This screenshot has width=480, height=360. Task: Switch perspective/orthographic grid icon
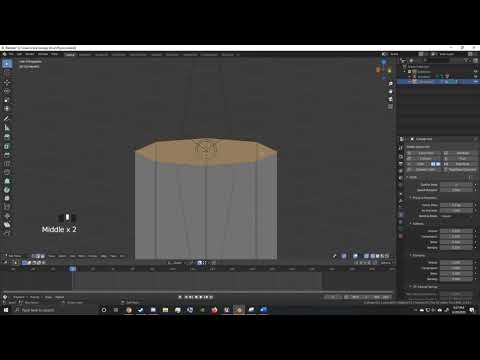(x=390, y=107)
